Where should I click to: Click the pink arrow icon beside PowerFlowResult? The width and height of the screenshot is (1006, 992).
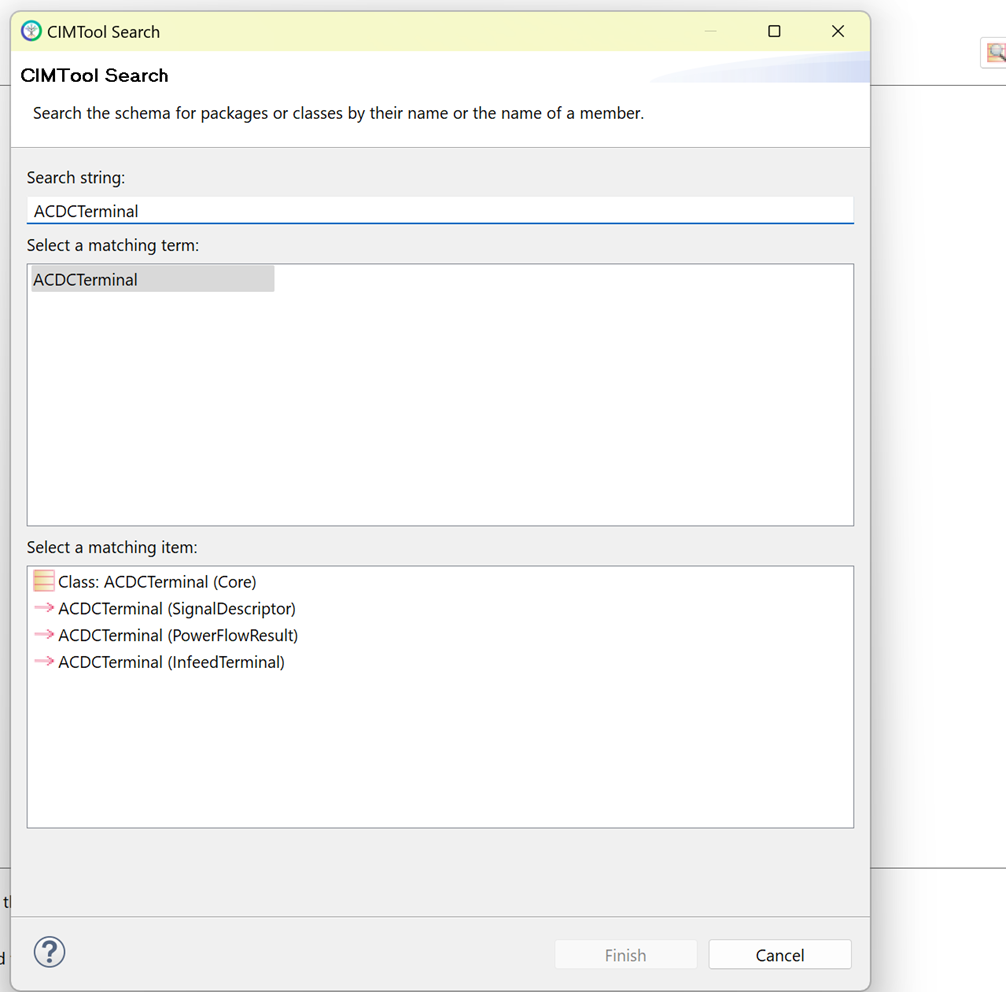tap(43, 635)
